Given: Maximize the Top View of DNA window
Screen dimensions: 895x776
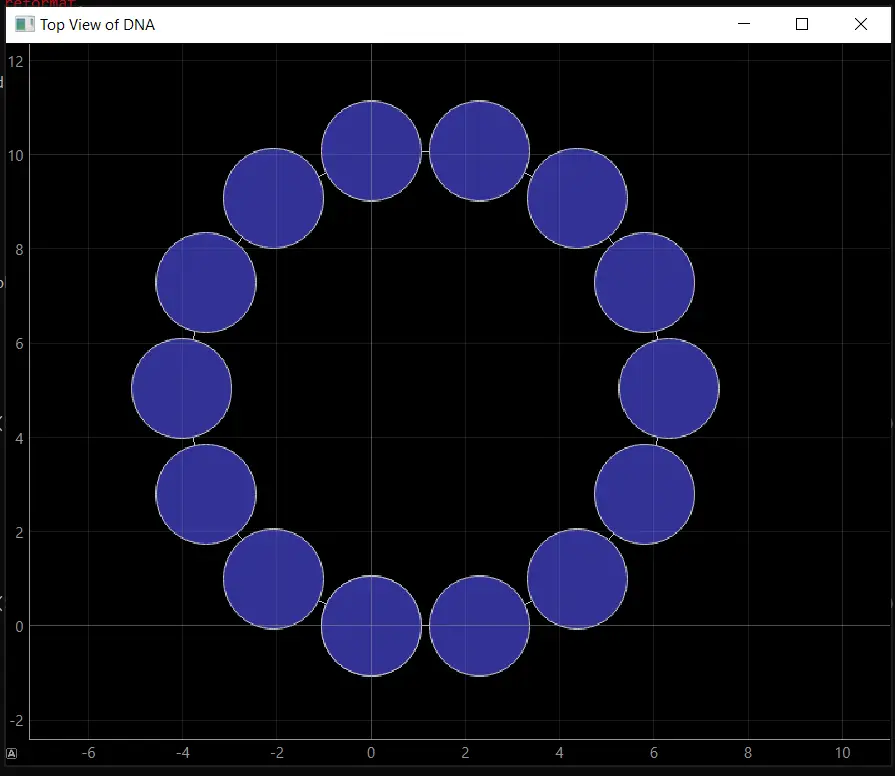Looking at the screenshot, I should pos(802,24).
